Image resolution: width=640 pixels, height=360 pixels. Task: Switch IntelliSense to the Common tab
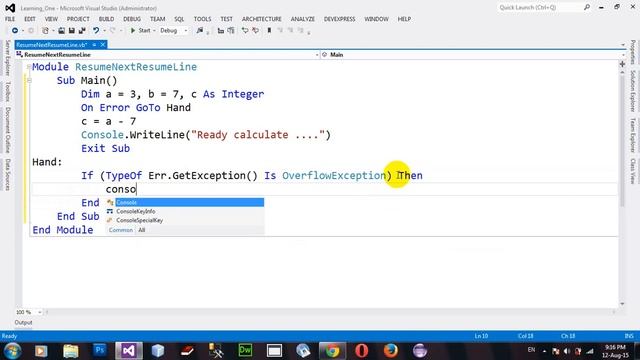click(121, 230)
